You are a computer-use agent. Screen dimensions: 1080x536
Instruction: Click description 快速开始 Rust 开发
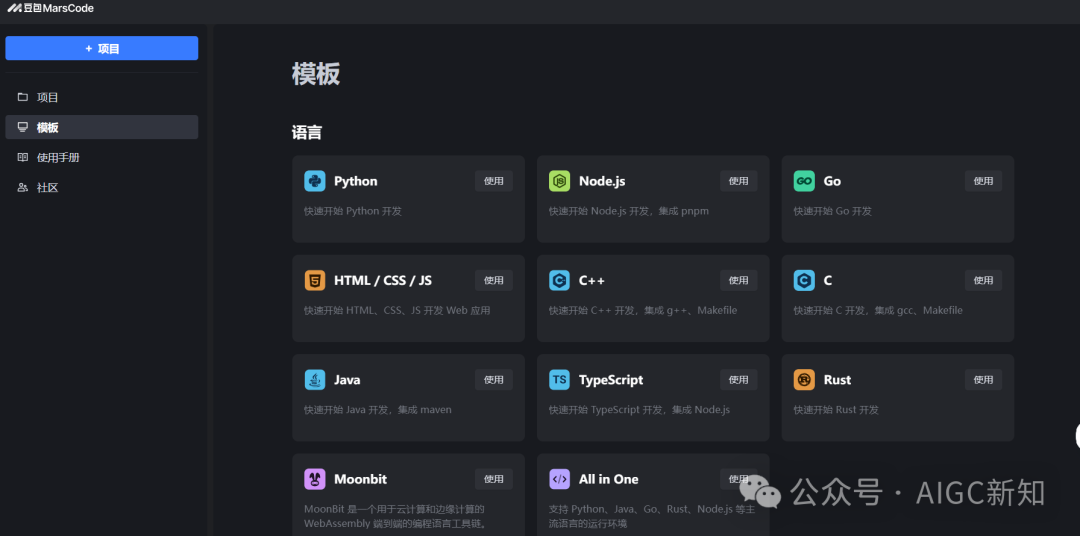tap(836, 409)
